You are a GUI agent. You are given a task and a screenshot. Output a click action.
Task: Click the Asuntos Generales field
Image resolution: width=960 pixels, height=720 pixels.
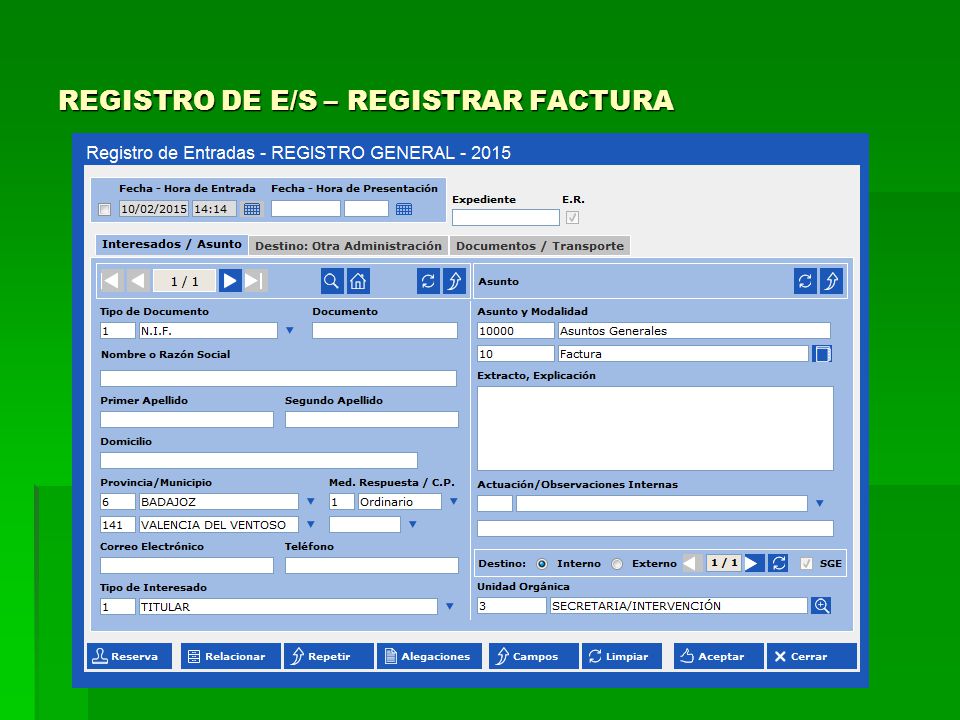point(694,331)
